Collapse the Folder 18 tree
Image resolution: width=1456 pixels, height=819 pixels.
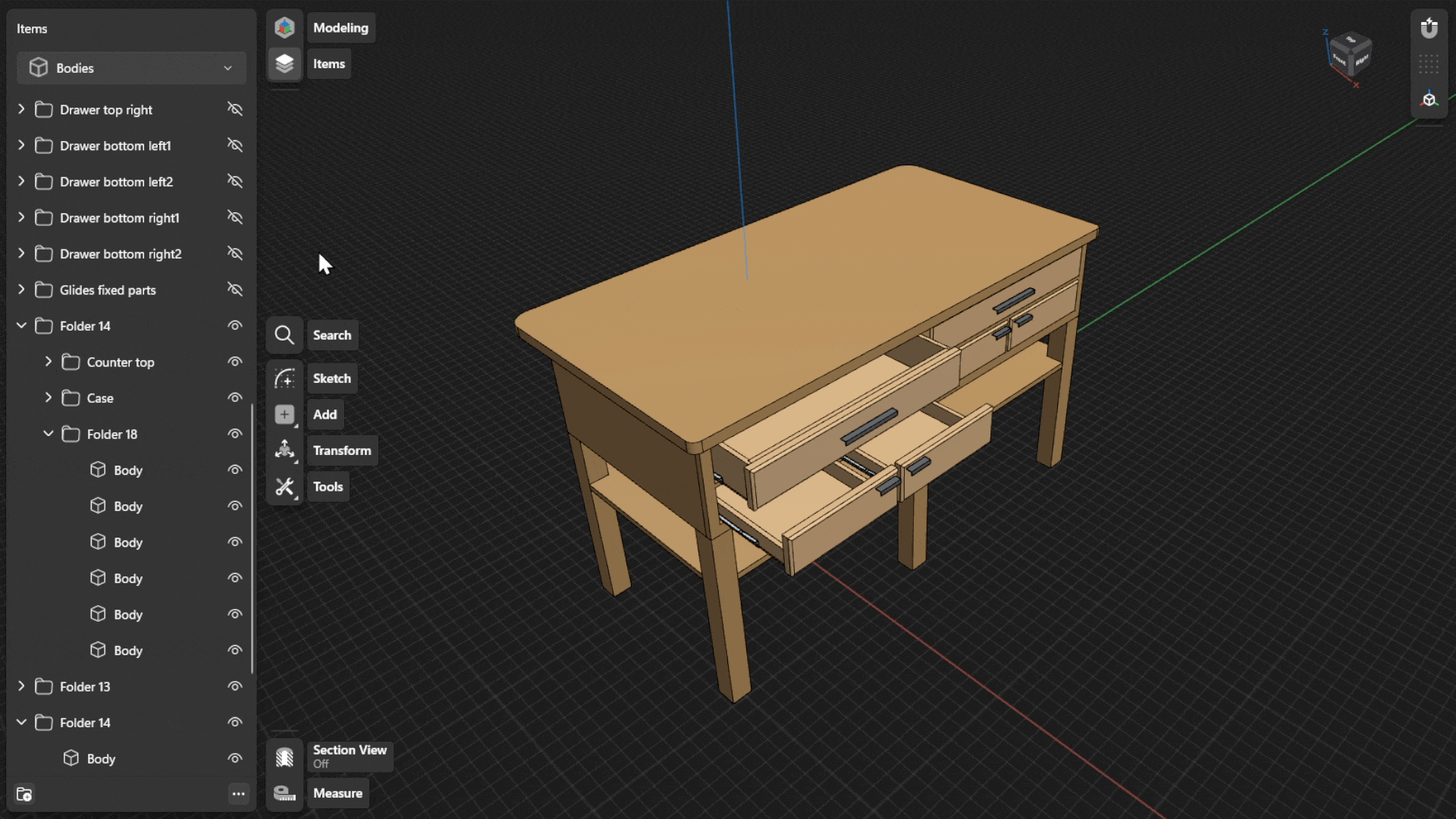[x=49, y=434]
